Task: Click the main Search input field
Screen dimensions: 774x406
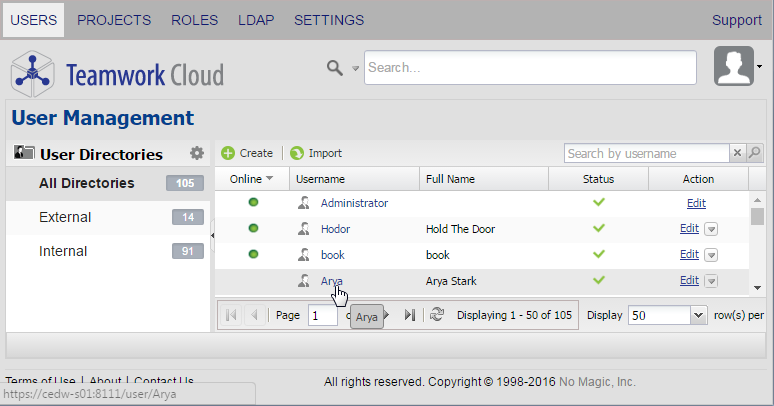Action: 530,68
